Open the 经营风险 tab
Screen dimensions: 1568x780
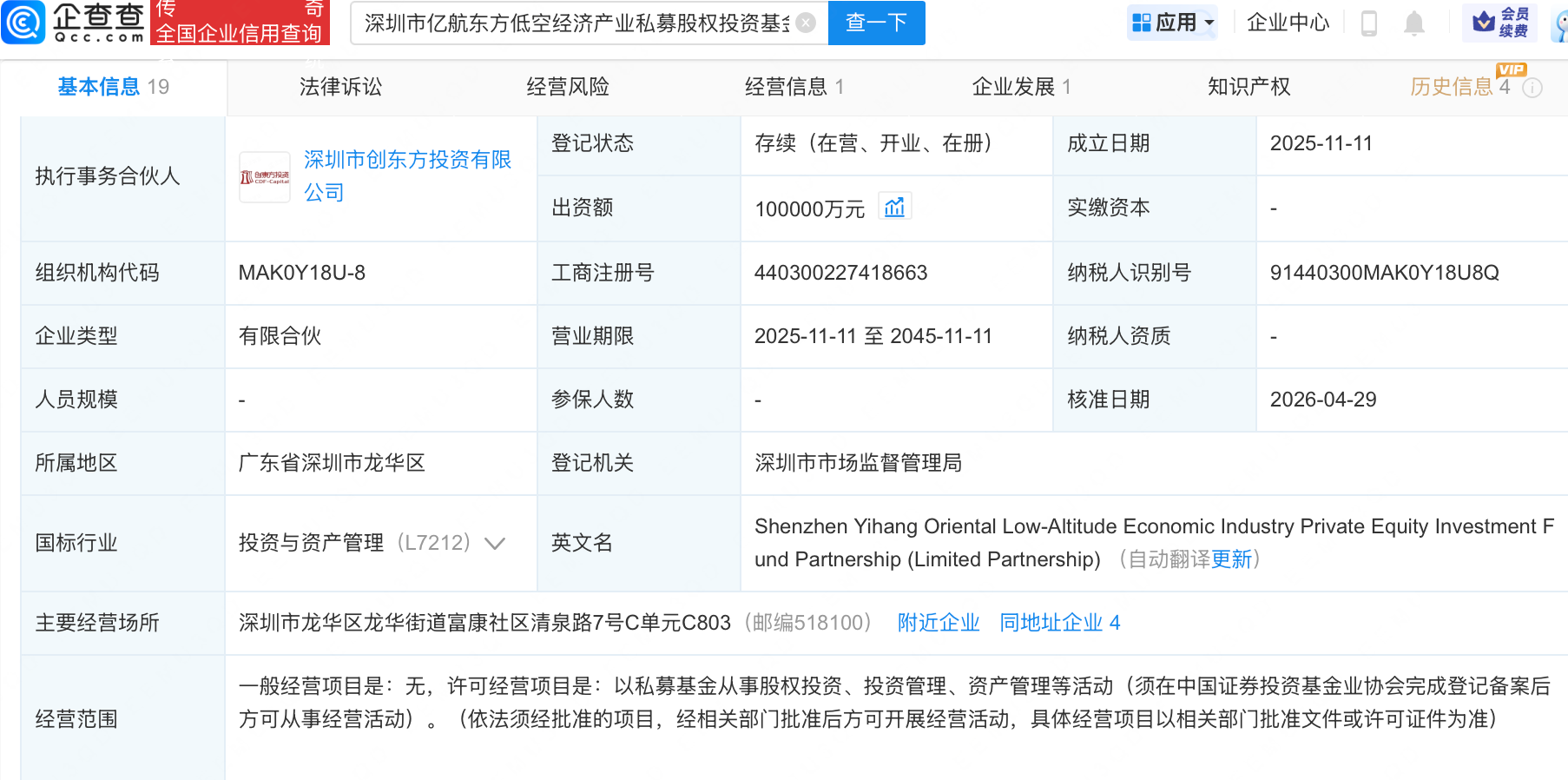568,87
